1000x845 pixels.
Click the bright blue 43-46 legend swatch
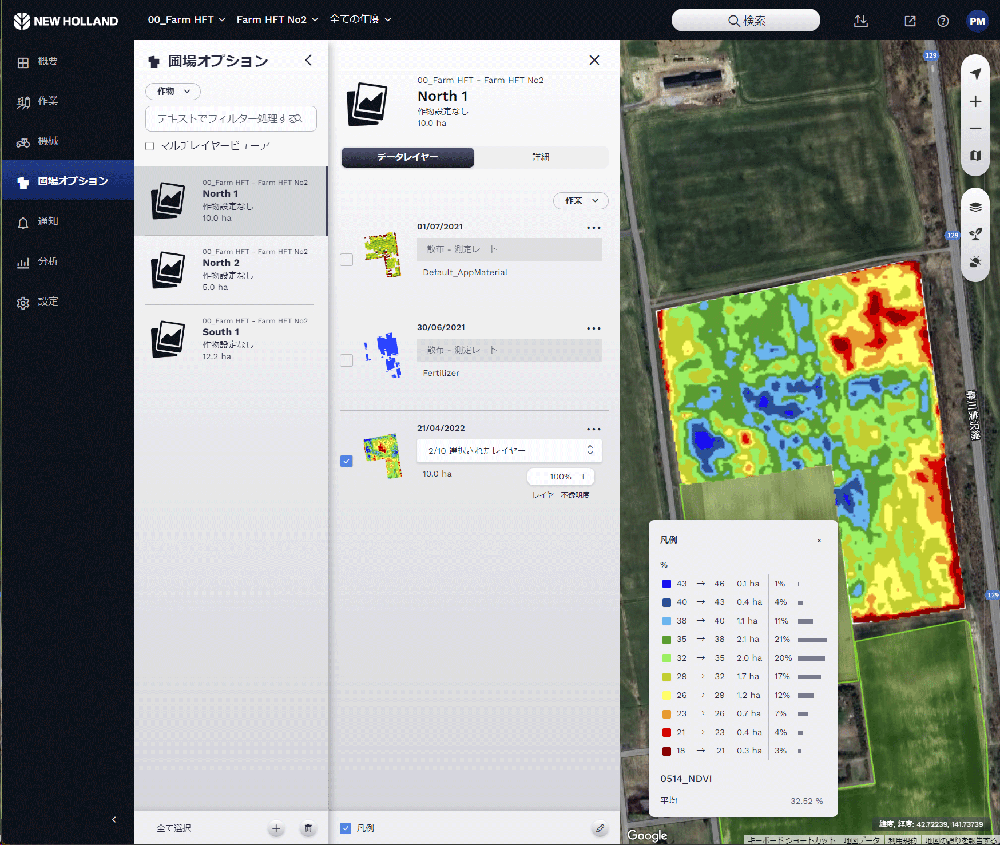[666, 584]
